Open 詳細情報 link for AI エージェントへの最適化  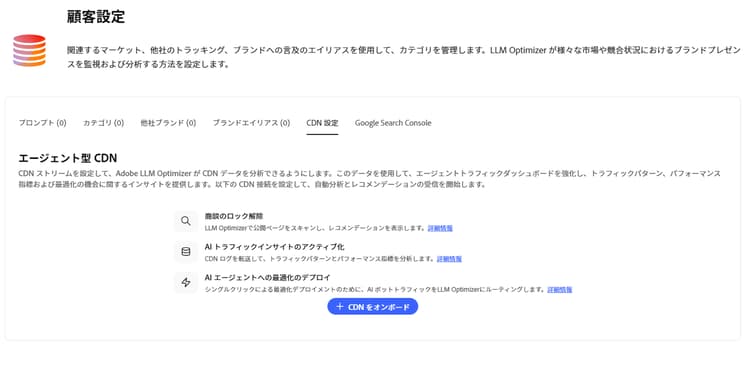(560, 289)
